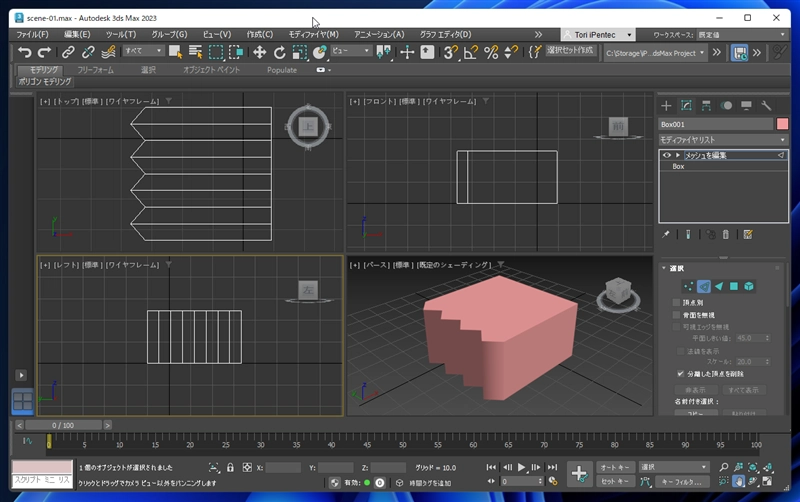Choose the Select Object arrow tool
The image size is (800, 502).
click(176, 52)
